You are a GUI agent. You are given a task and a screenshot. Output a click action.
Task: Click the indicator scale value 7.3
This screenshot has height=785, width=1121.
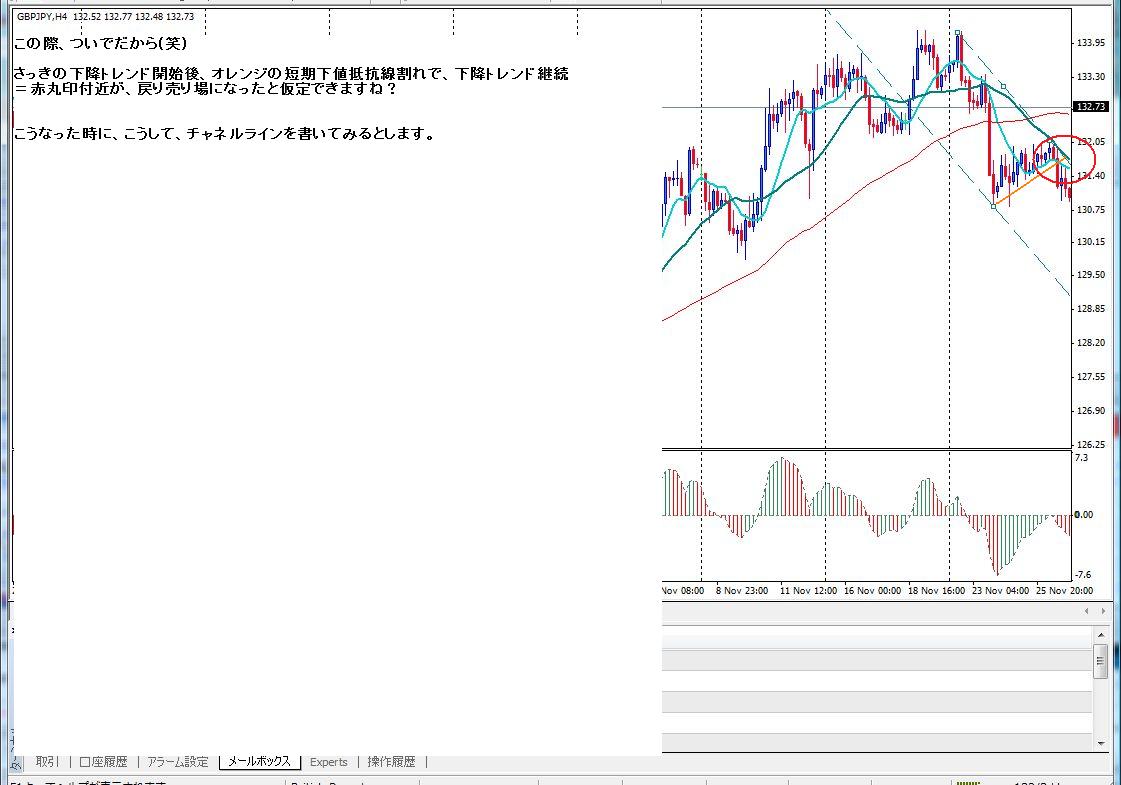1081,458
